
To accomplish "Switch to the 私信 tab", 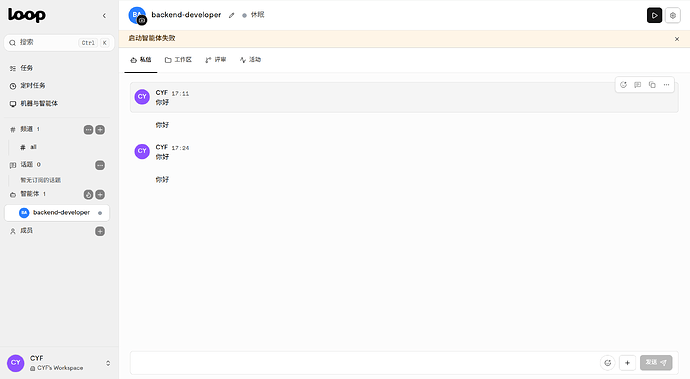I will [x=141, y=60].
